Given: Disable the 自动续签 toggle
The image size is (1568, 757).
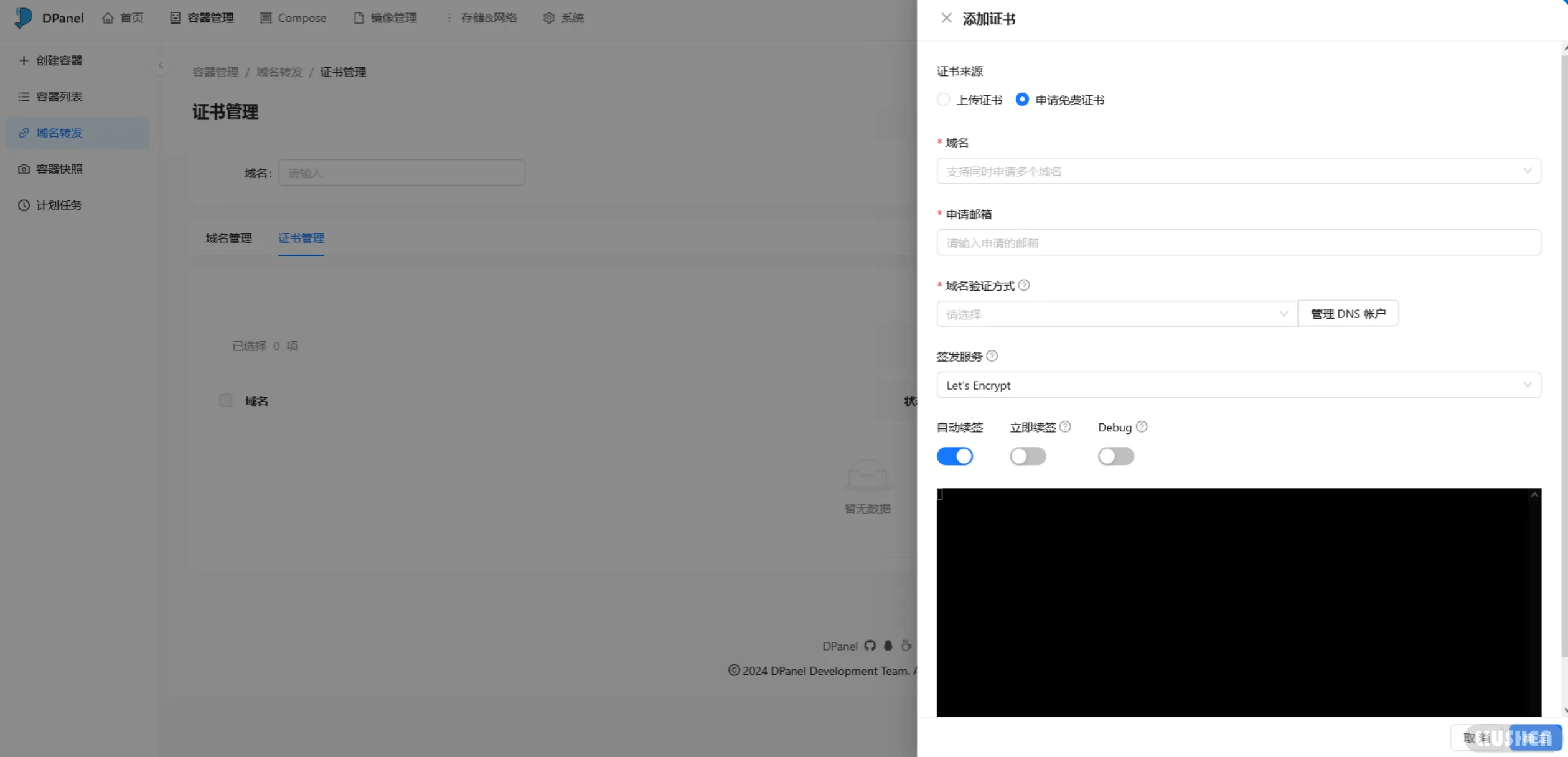Looking at the screenshot, I should pos(954,456).
